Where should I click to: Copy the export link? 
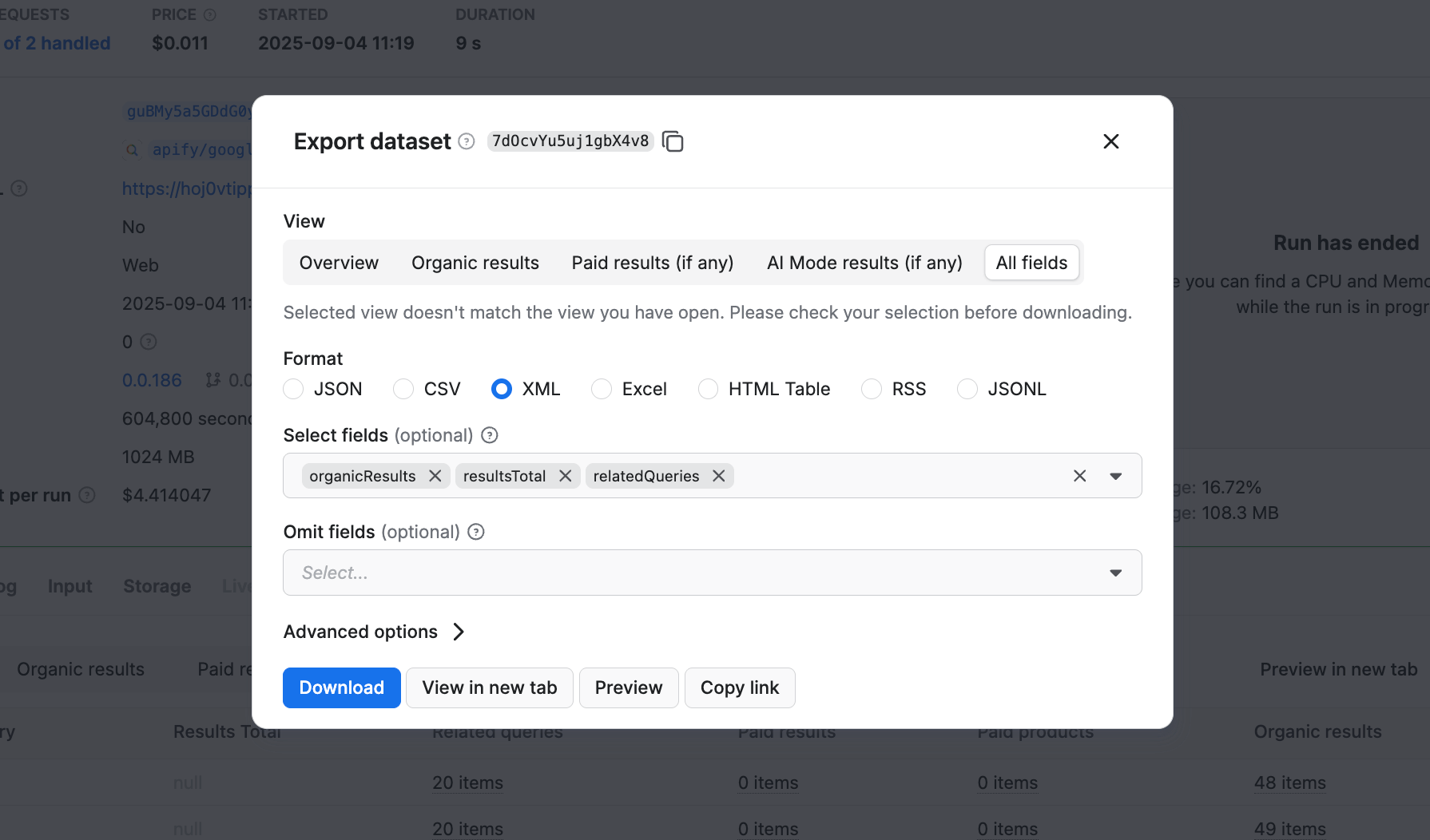[x=739, y=687]
